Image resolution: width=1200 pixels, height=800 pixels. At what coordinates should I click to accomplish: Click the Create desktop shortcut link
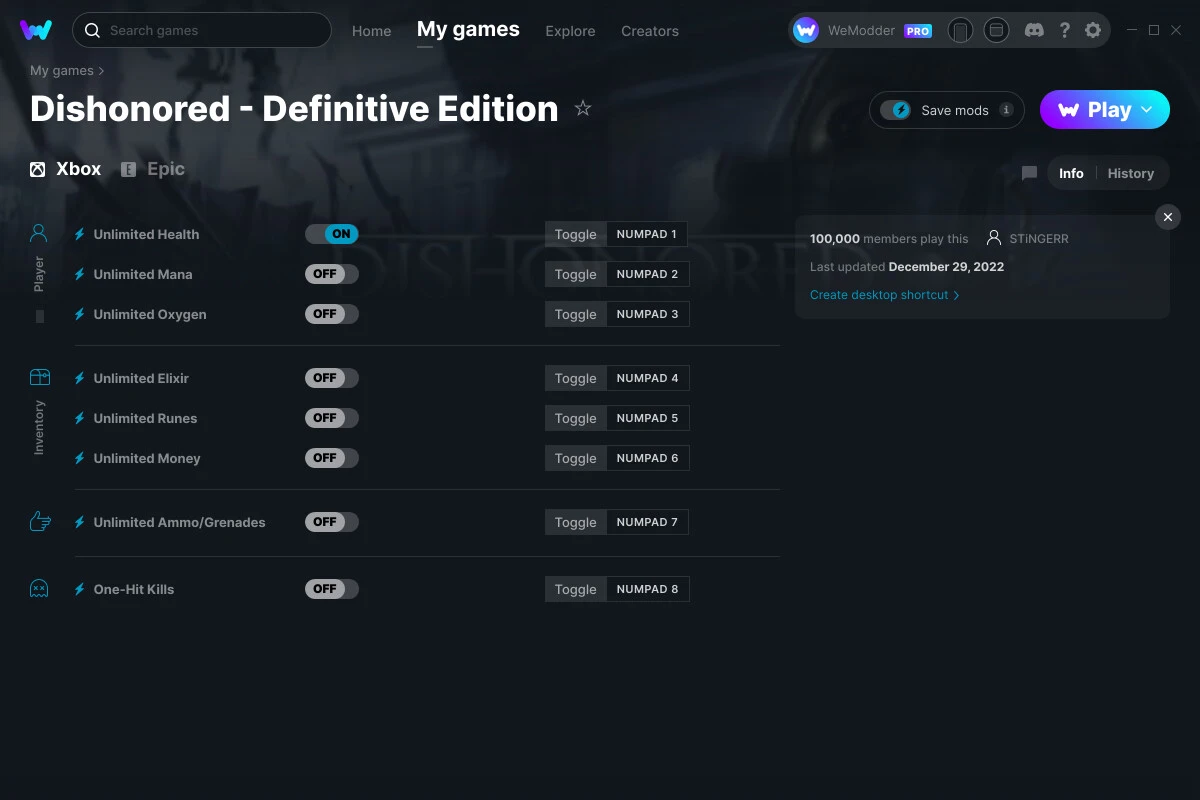point(879,294)
